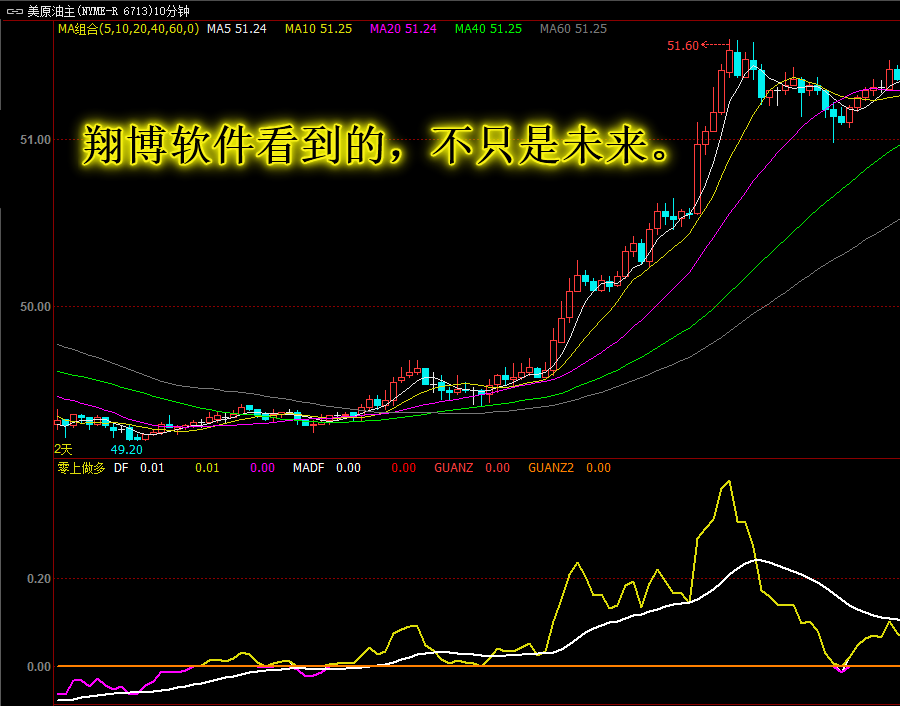Click the 0.20 axis label in the indicator panel
900x706 pixels.
tap(39, 579)
